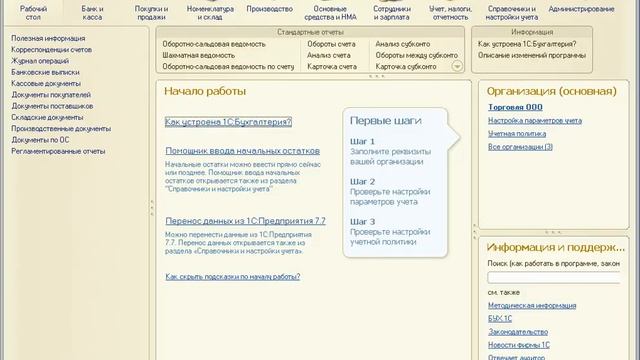Open Основные средства и НМА section

330,13
